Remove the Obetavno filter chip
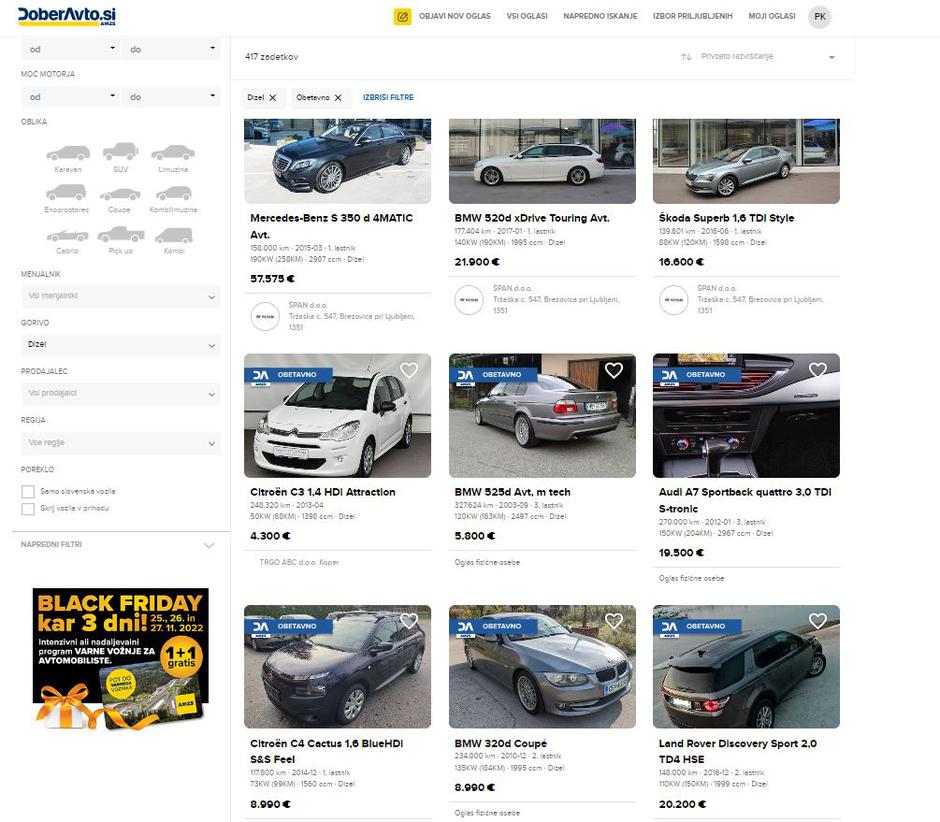Image resolution: width=940 pixels, height=822 pixels. click(338, 98)
